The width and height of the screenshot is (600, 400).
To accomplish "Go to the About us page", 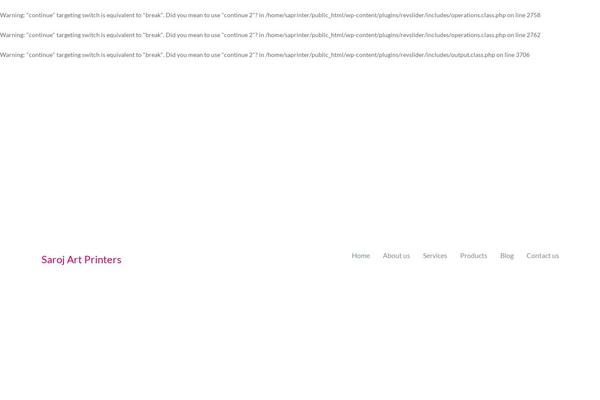I will 396,256.
